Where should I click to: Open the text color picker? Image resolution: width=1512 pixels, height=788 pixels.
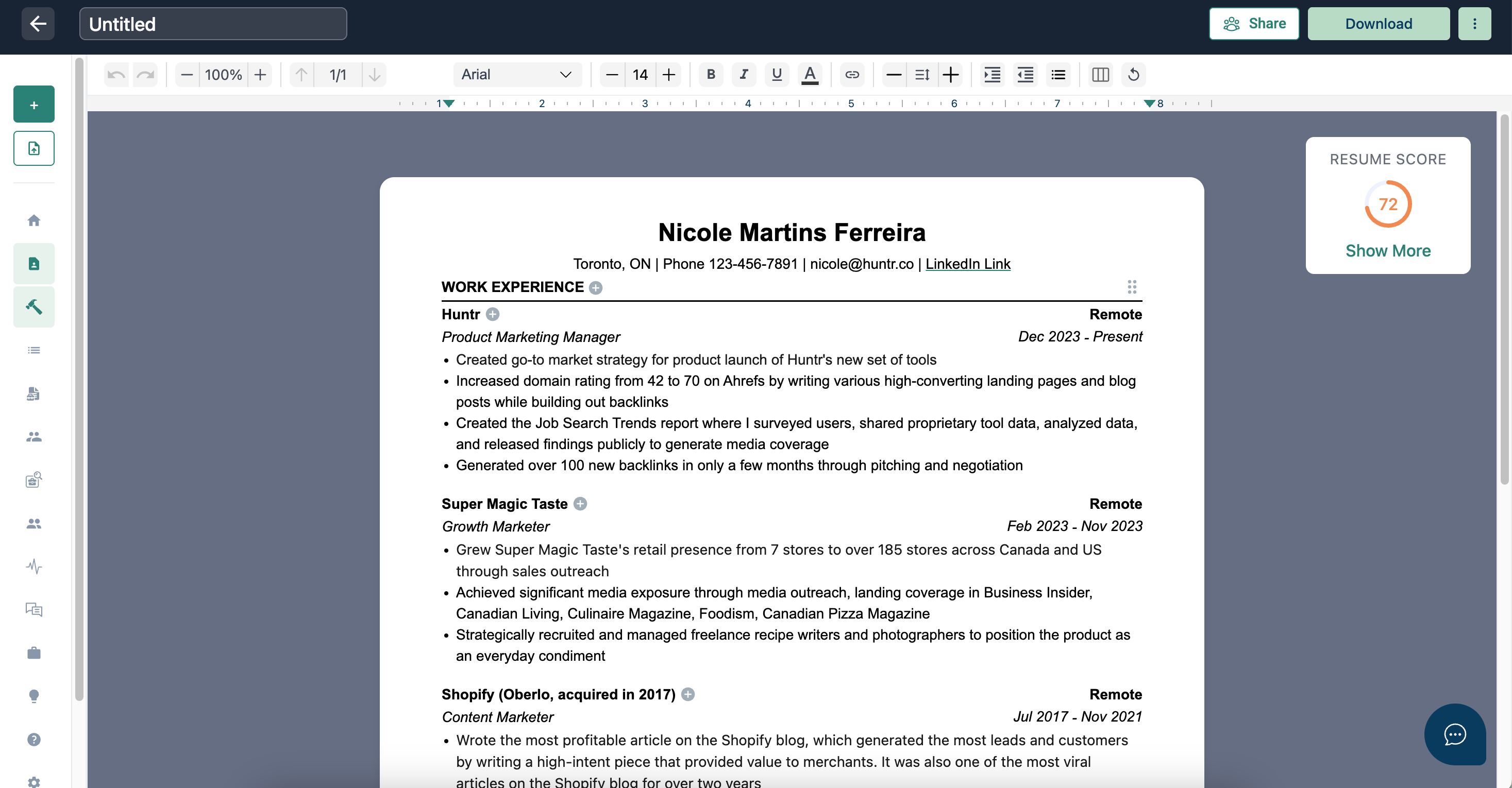tap(810, 75)
